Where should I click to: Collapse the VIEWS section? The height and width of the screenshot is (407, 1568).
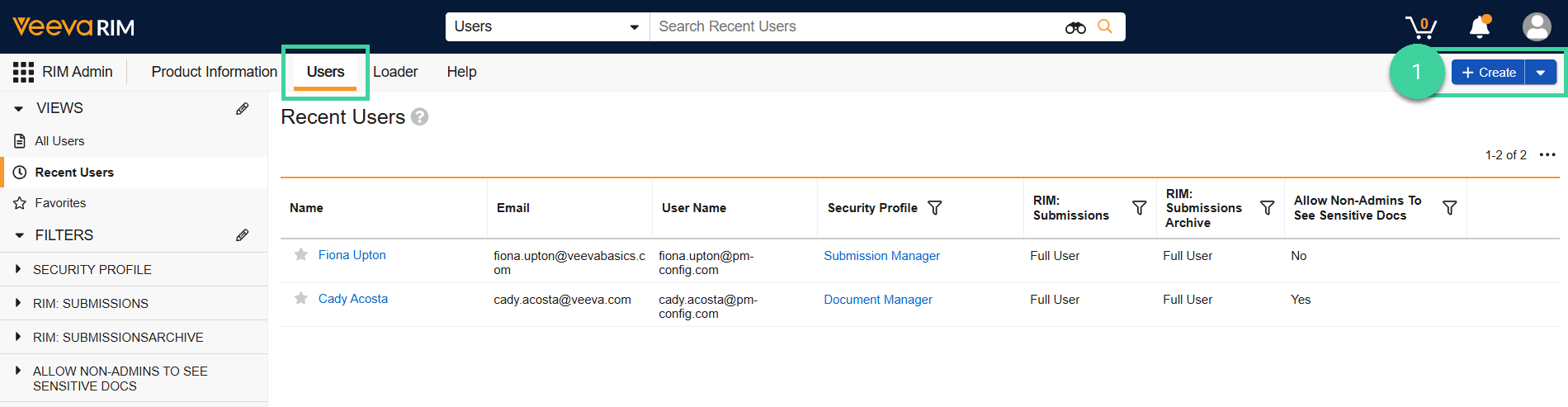coord(19,108)
